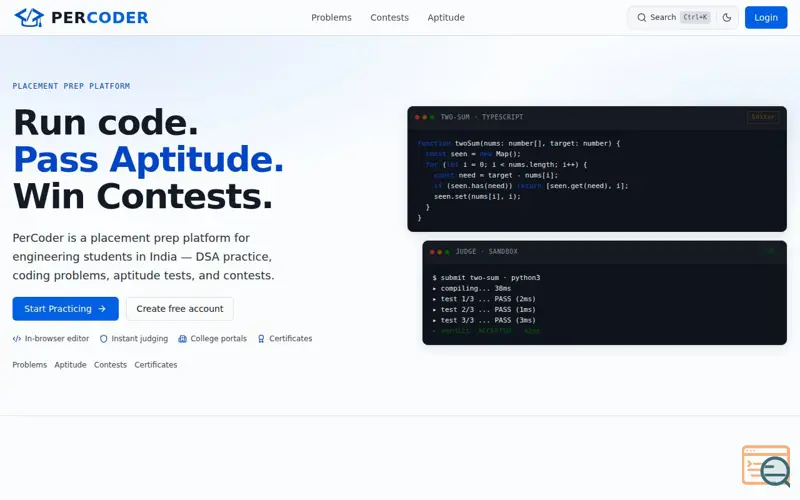Click the Ctrl+K shortcut badge

(695, 17)
